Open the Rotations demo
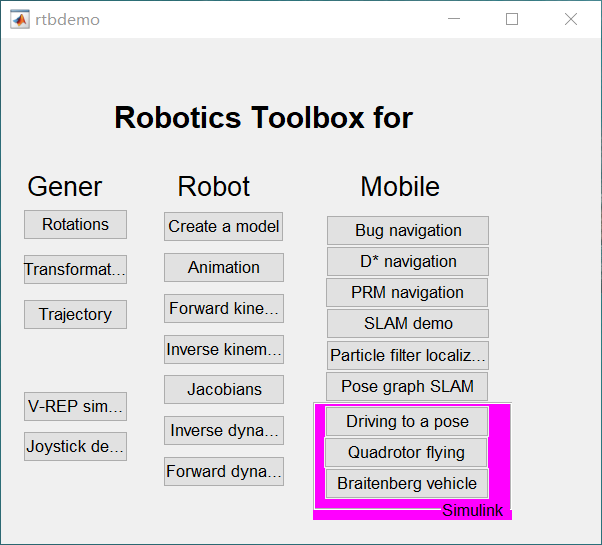 coord(75,225)
